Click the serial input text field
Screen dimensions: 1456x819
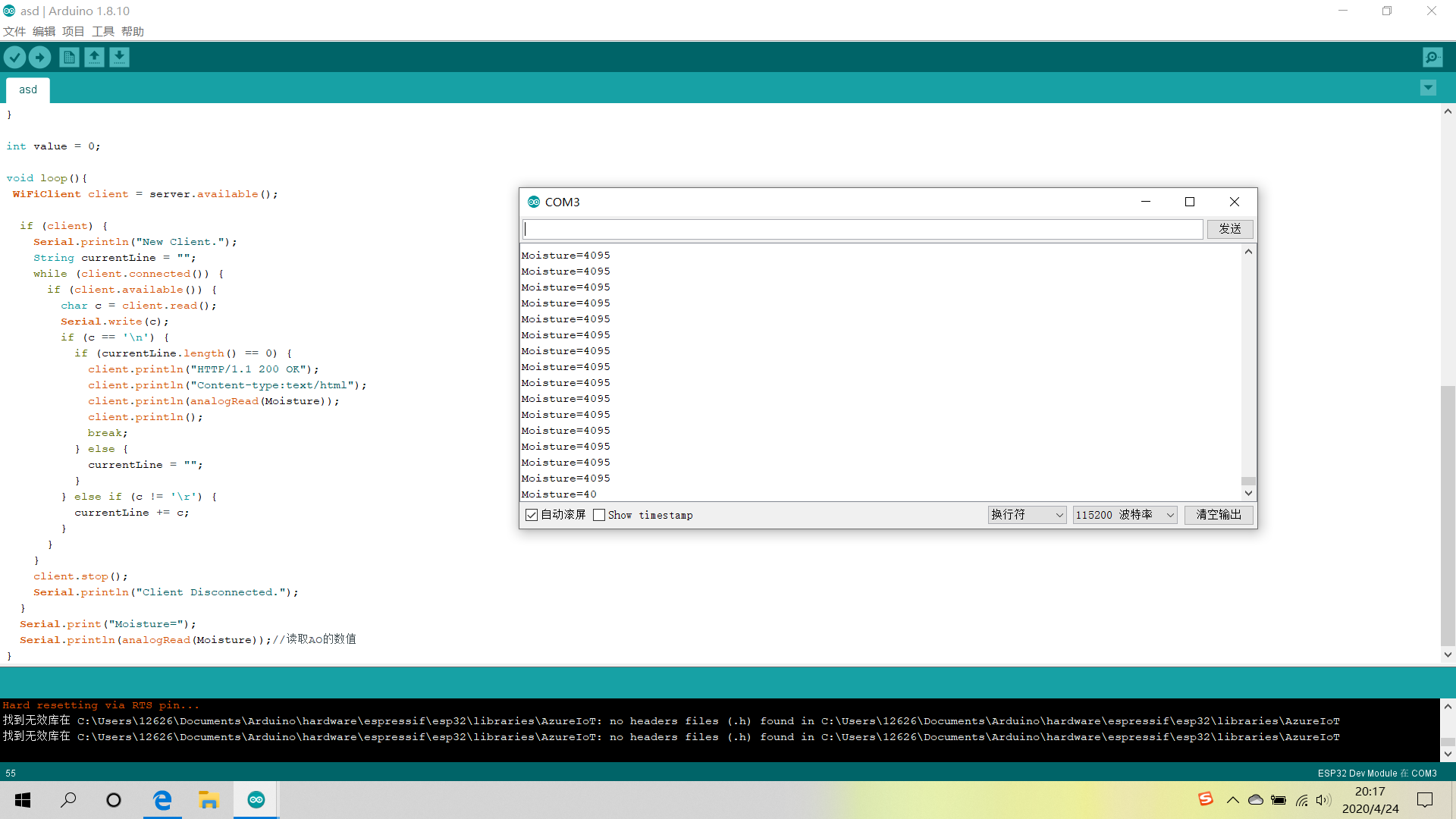pos(863,229)
